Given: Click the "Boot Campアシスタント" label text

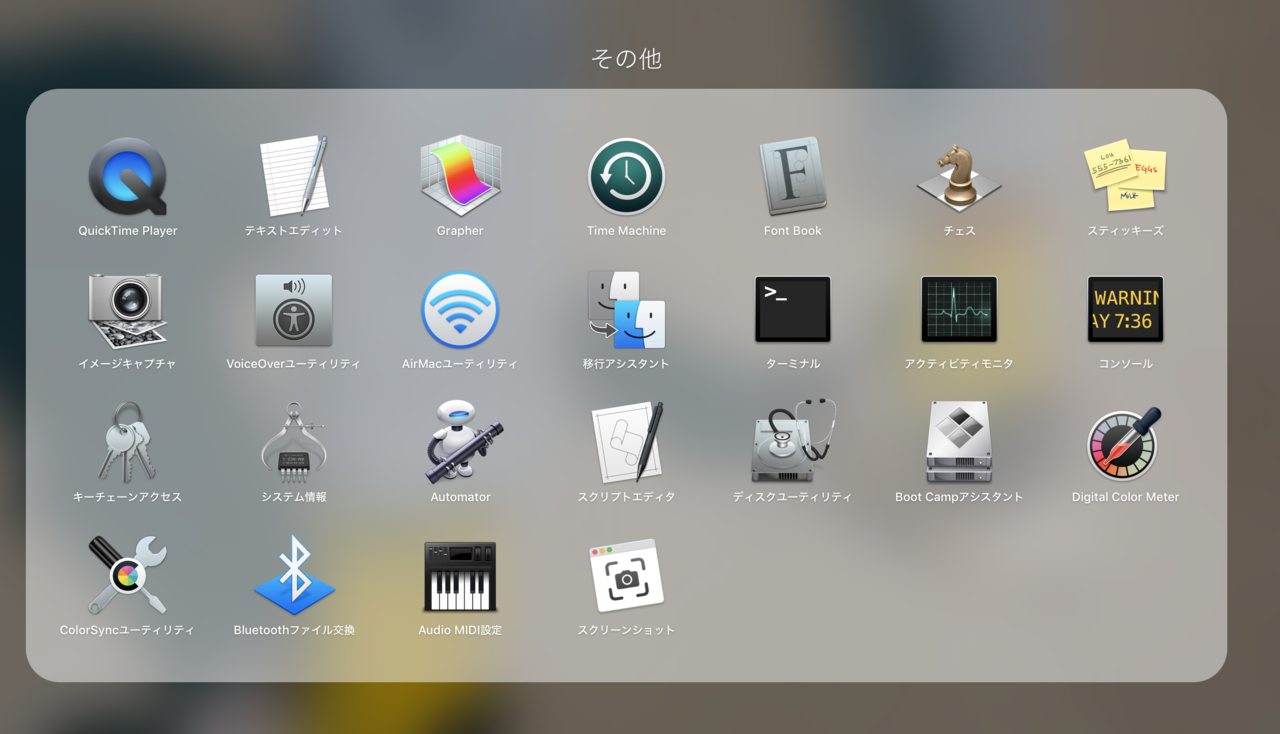Looking at the screenshot, I should (959, 497).
